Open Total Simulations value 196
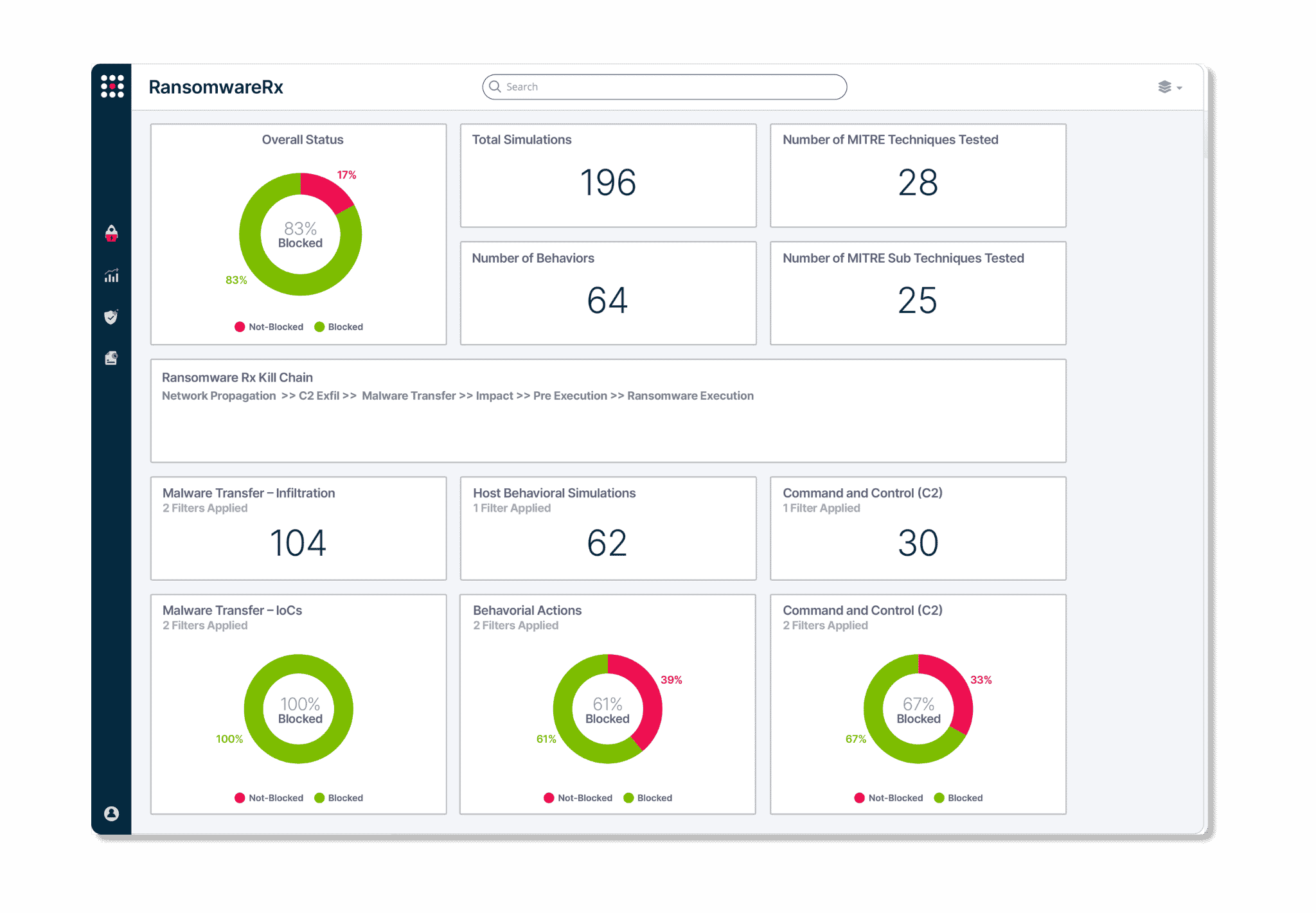The height and width of the screenshot is (913, 1316). click(x=608, y=182)
